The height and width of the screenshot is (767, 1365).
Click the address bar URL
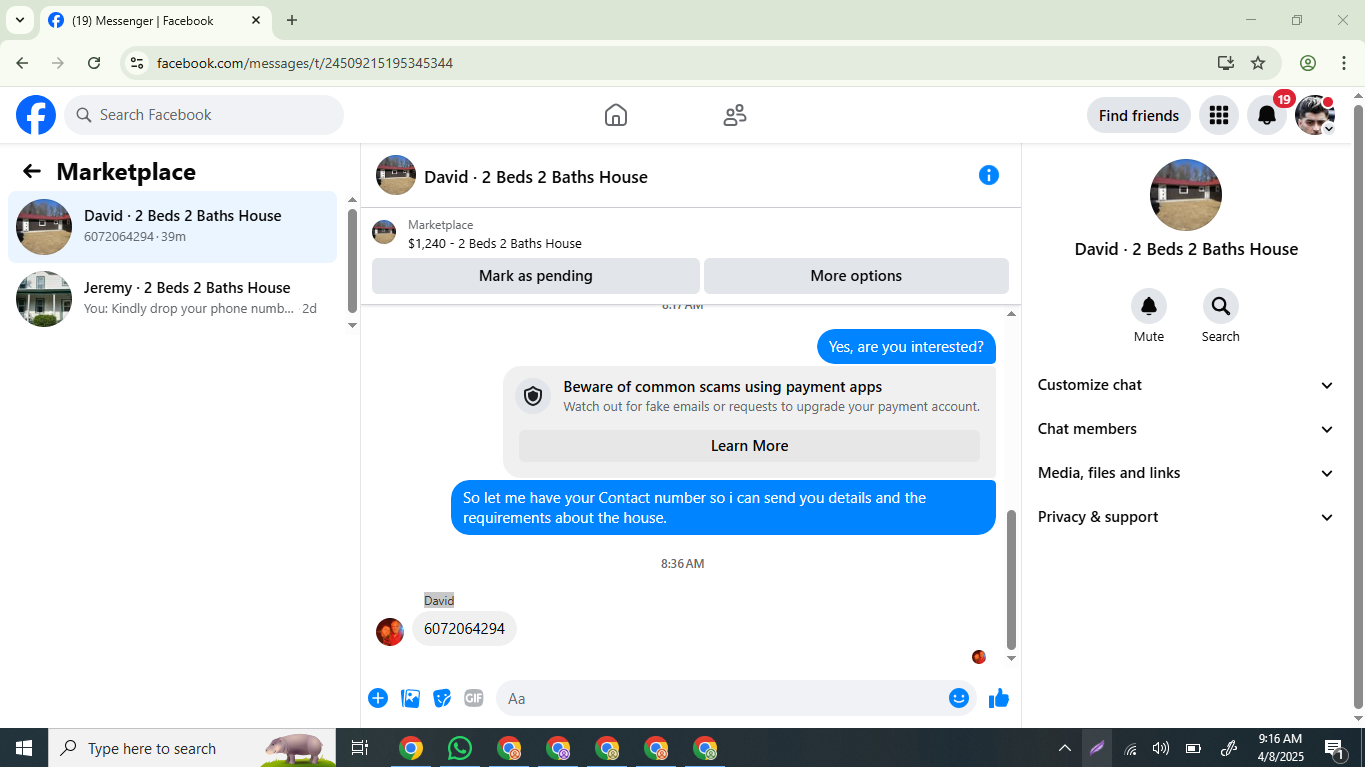(305, 63)
